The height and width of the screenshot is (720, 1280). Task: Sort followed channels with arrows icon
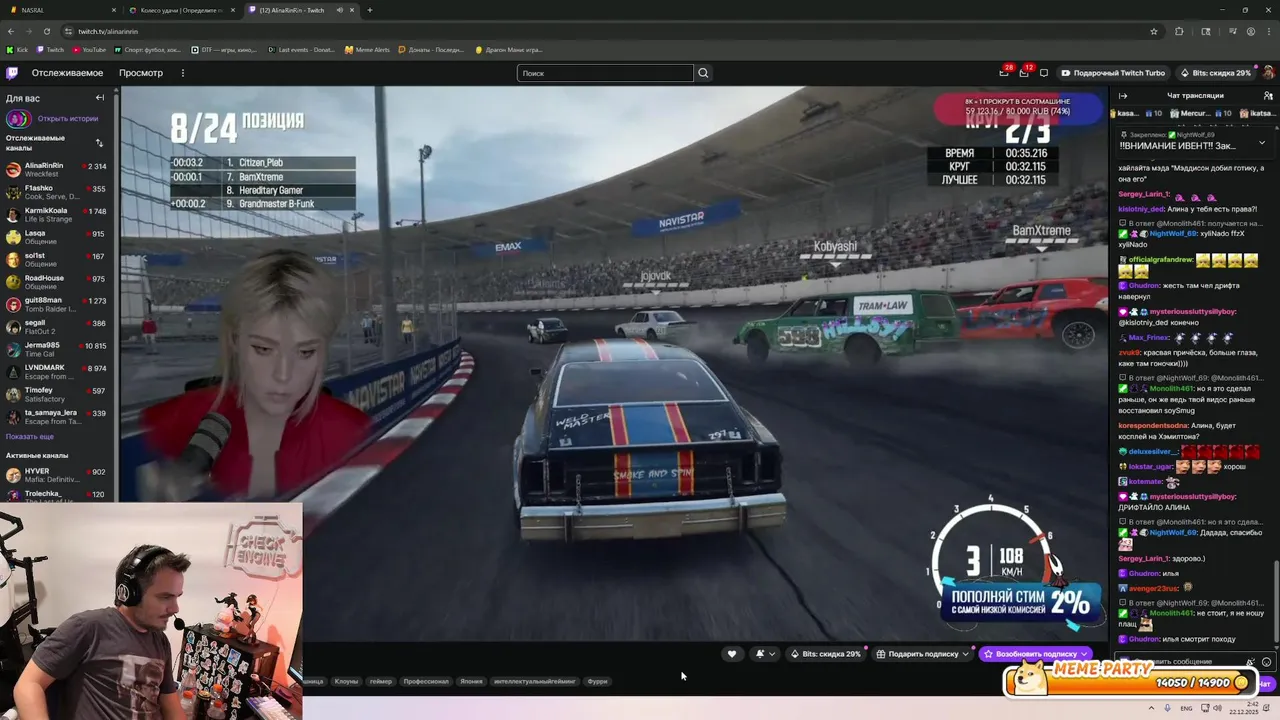tap(99, 142)
